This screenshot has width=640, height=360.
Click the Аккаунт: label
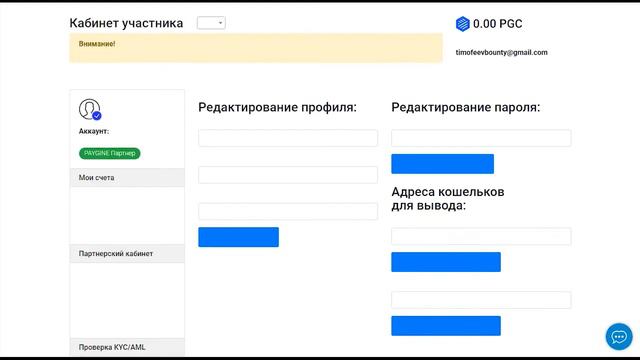[x=94, y=131]
